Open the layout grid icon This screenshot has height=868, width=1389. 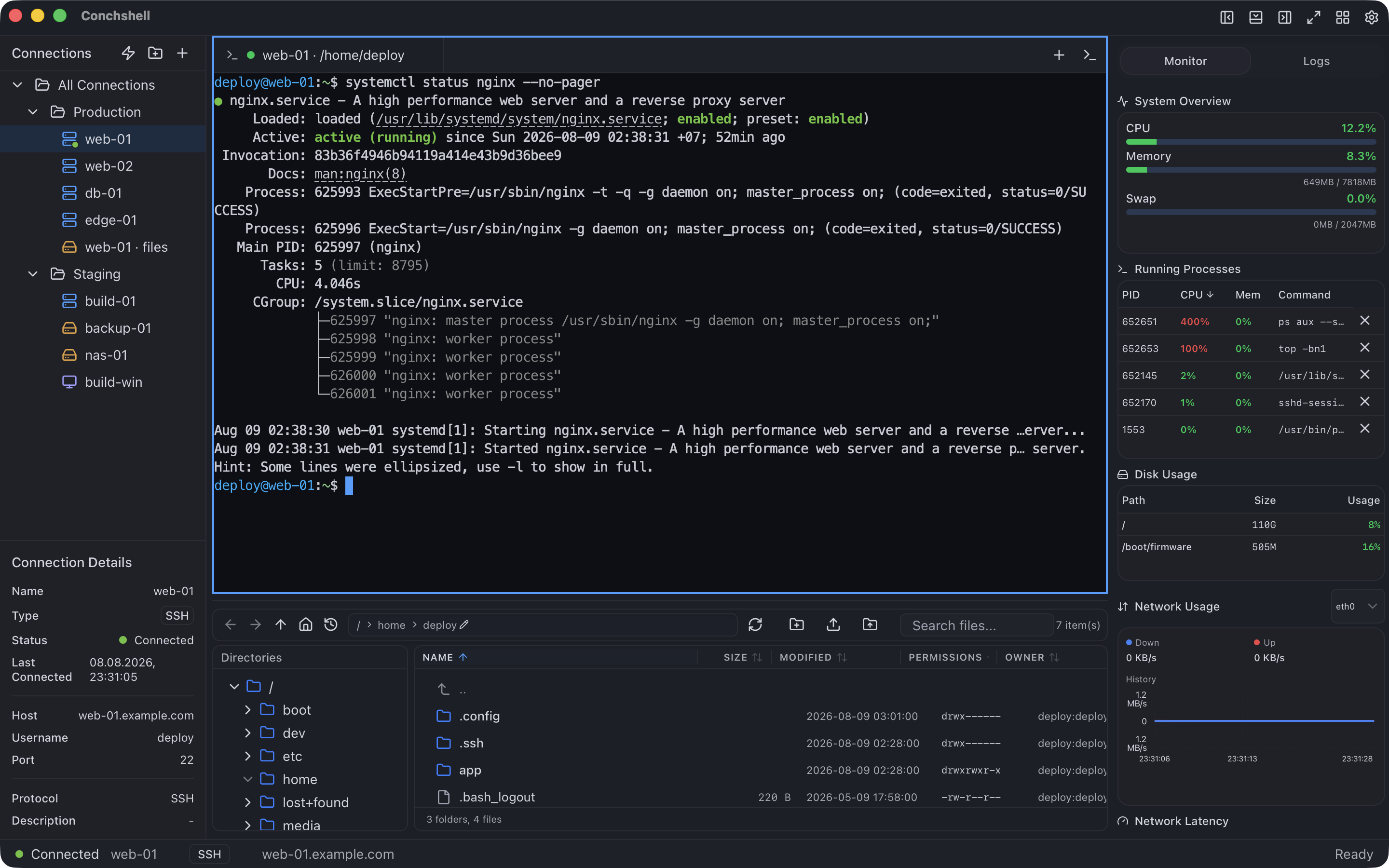1343,17
